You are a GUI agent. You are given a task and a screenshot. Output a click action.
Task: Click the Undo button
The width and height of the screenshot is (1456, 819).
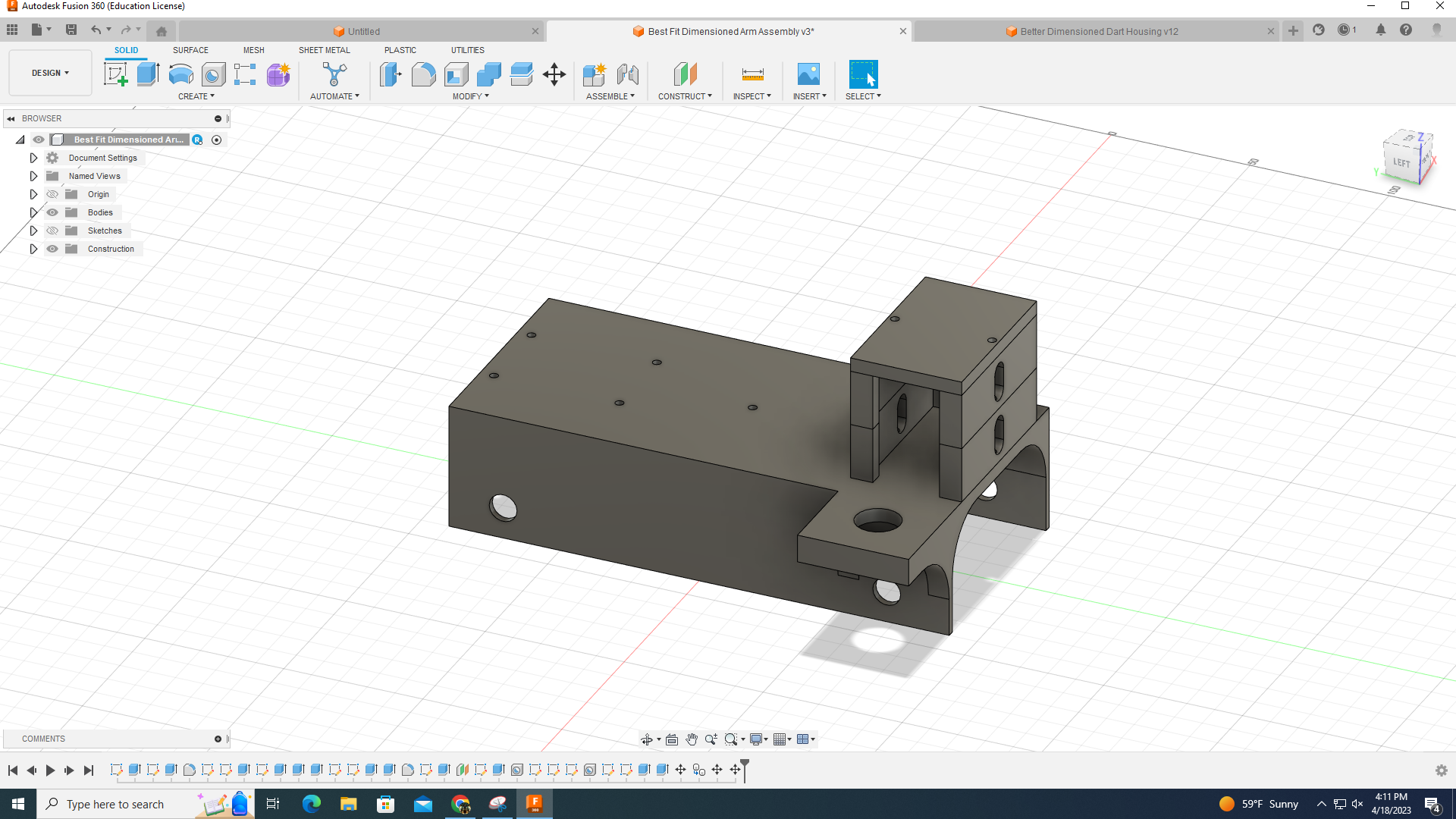pyautogui.click(x=96, y=30)
